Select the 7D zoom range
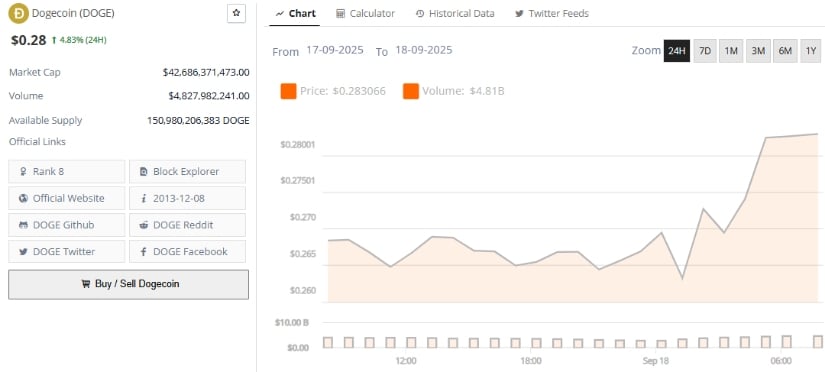The height and width of the screenshot is (372, 825). coord(705,51)
